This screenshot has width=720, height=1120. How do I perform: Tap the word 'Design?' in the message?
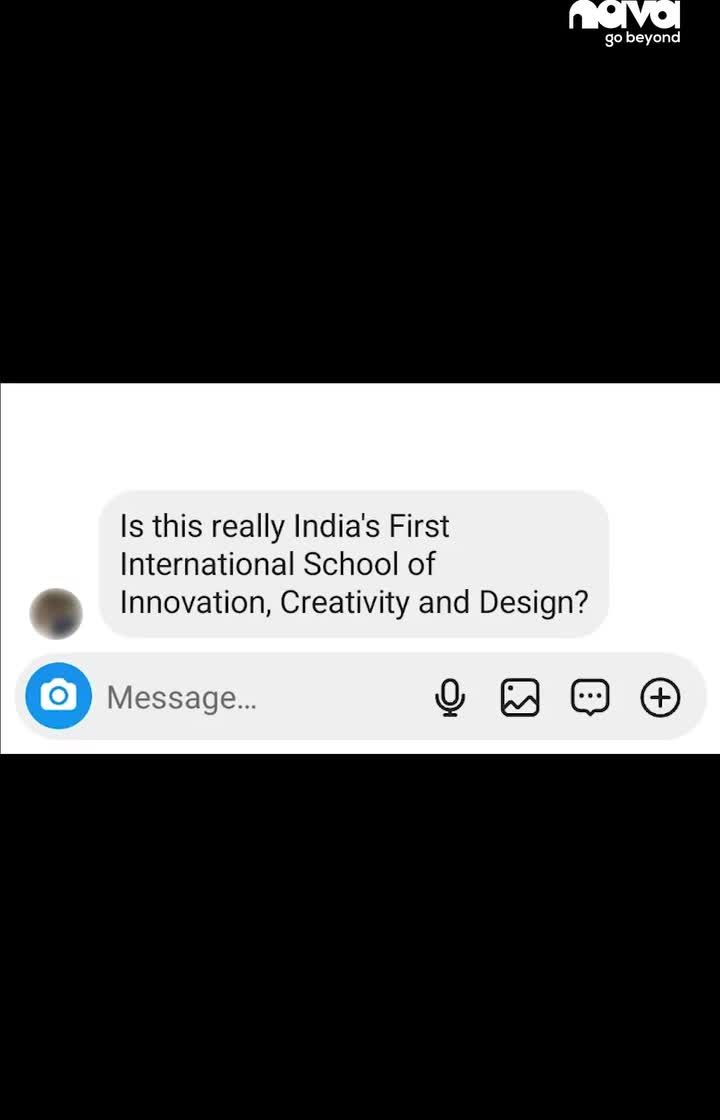click(x=534, y=602)
